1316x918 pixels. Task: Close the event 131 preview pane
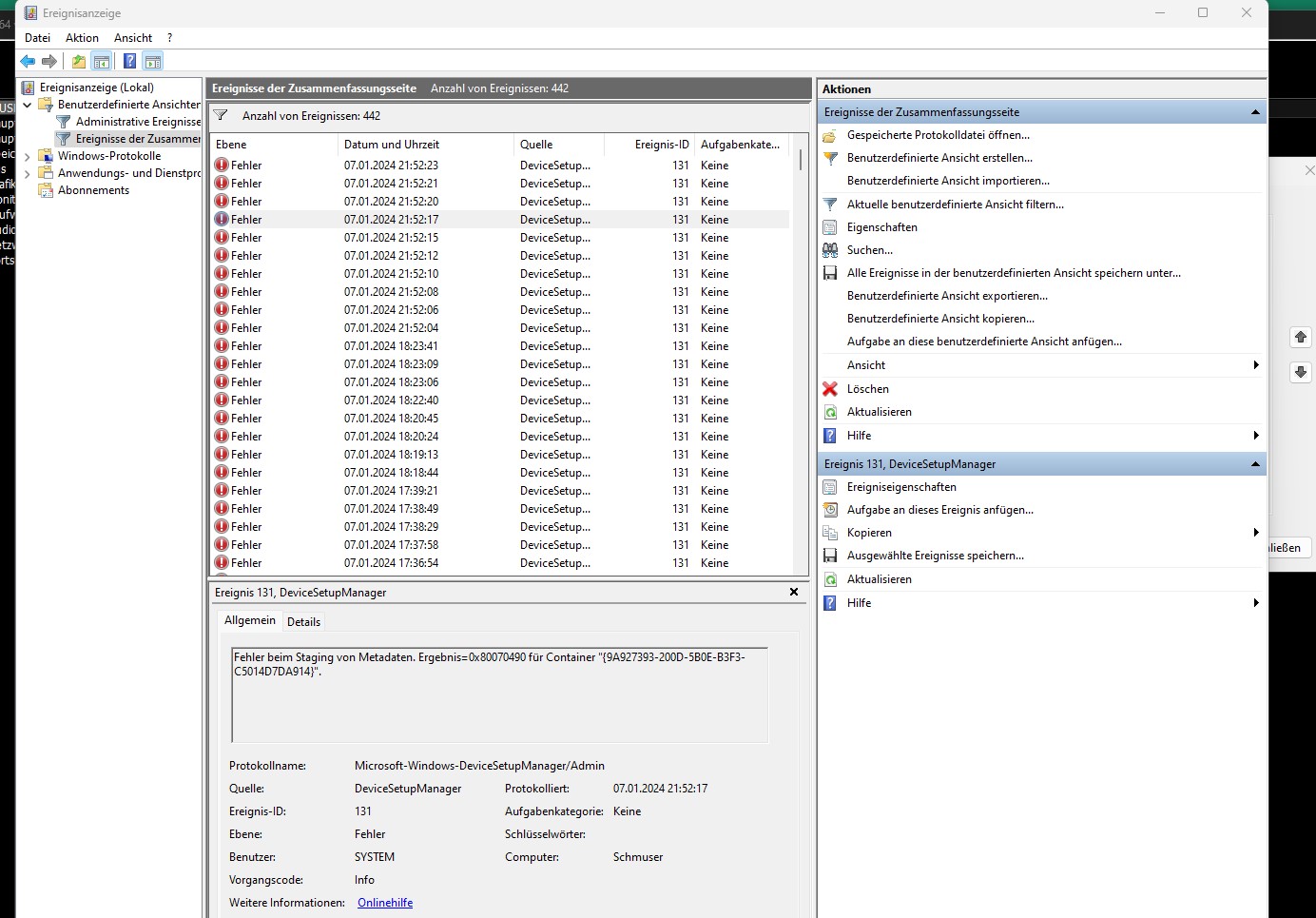pyautogui.click(x=794, y=592)
